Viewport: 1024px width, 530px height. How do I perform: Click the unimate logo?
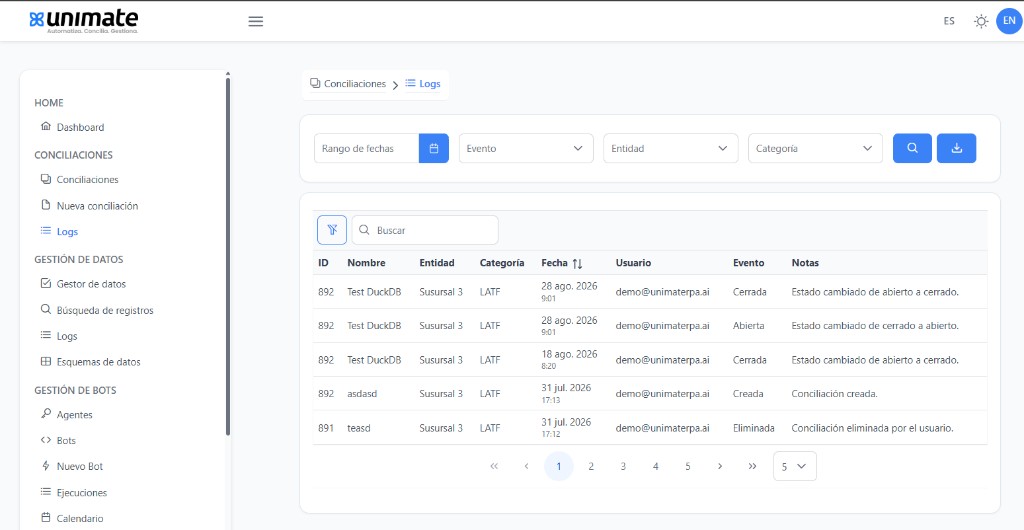pyautogui.click(x=84, y=21)
